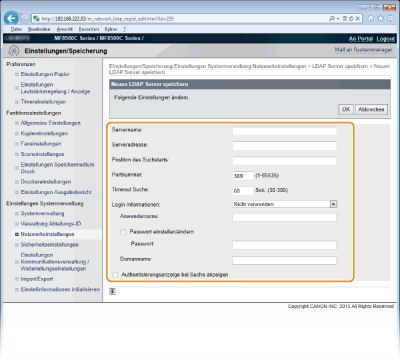Click the browser back arrow button
The height and width of the screenshot is (360, 400).
[x=11, y=18]
